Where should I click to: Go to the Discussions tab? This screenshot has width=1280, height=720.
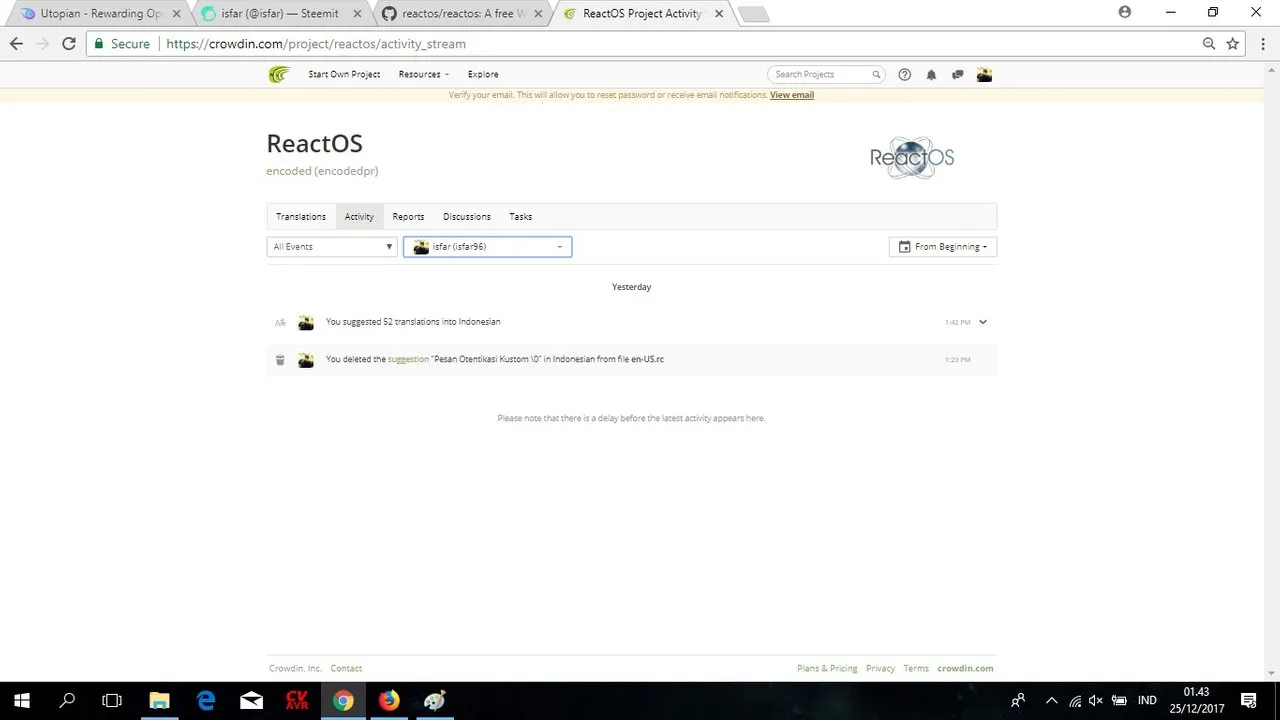point(467,217)
